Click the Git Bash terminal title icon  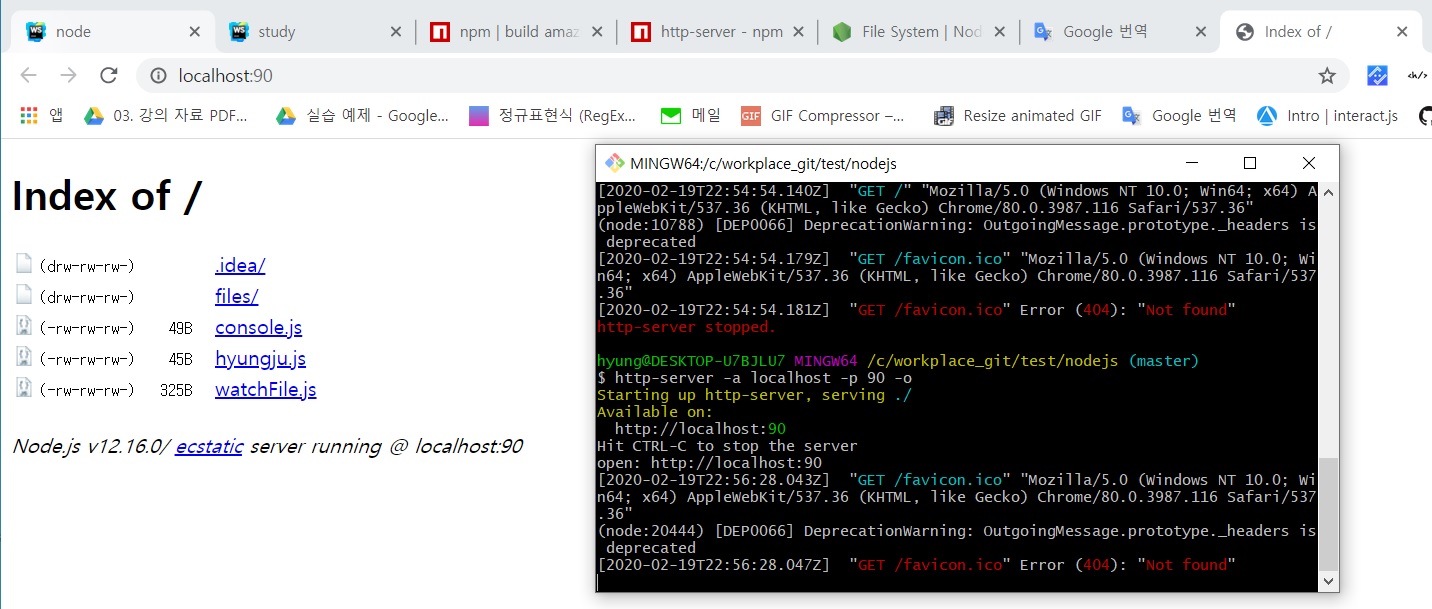pyautogui.click(x=614, y=163)
